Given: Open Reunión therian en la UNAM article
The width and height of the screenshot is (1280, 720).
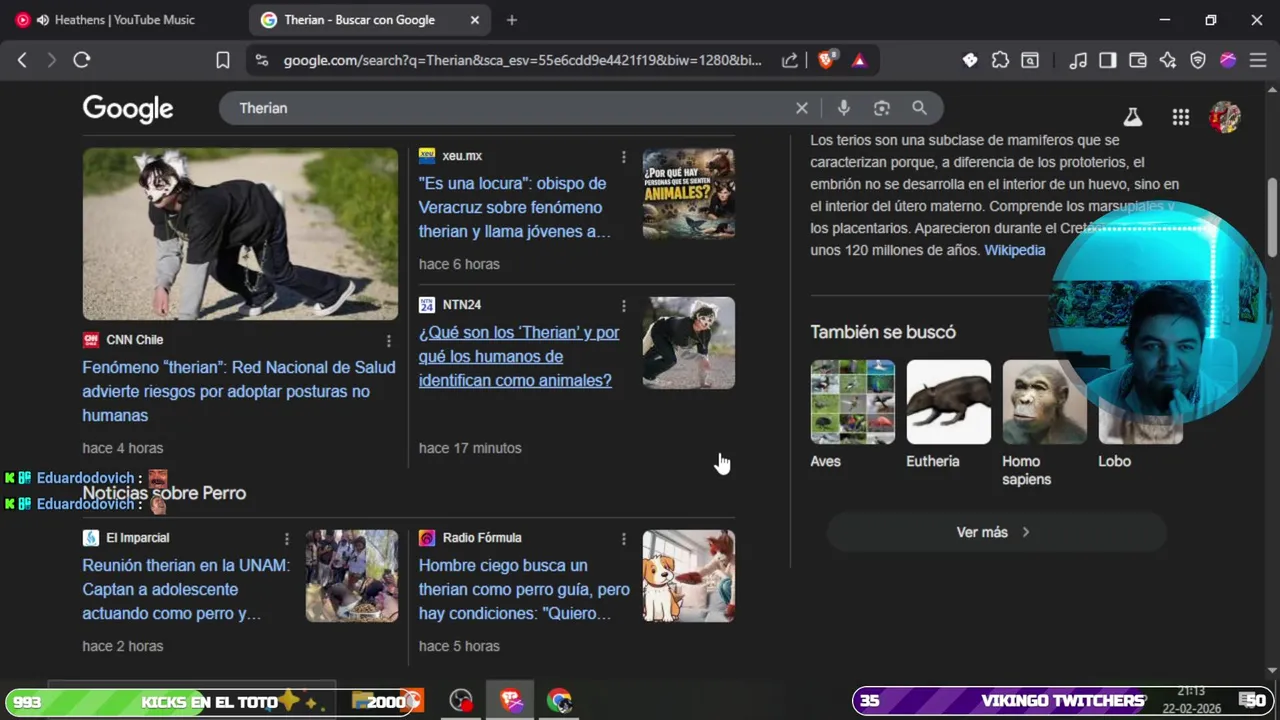Looking at the screenshot, I should (x=186, y=589).
